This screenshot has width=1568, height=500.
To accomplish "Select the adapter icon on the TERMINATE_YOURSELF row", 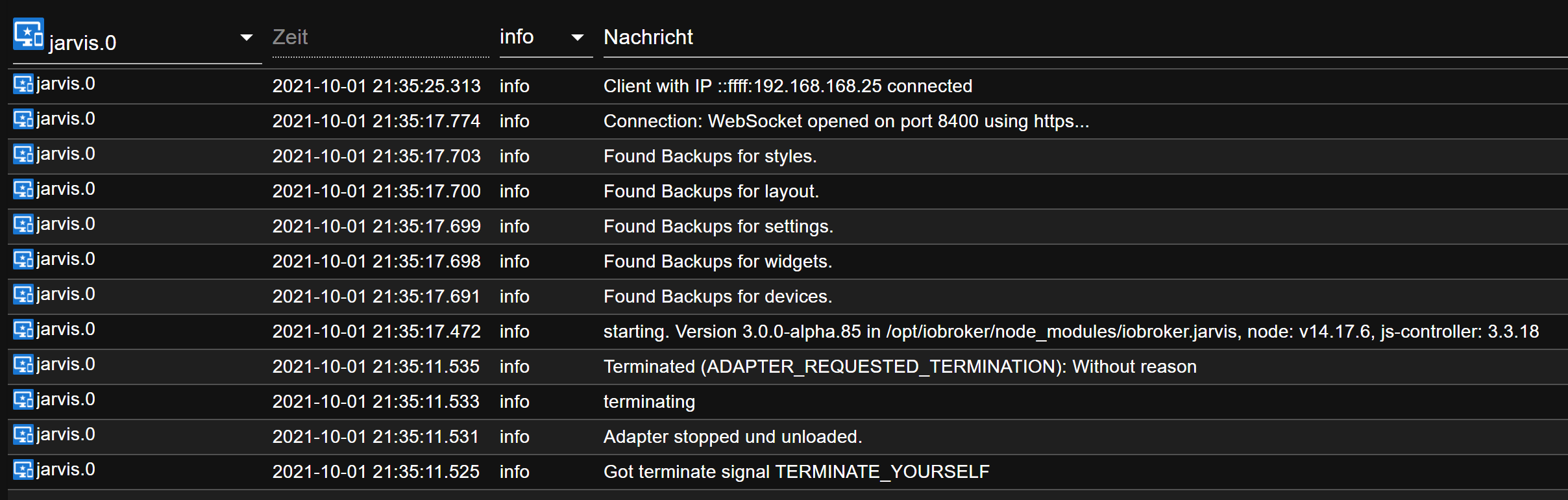I will 23,470.
